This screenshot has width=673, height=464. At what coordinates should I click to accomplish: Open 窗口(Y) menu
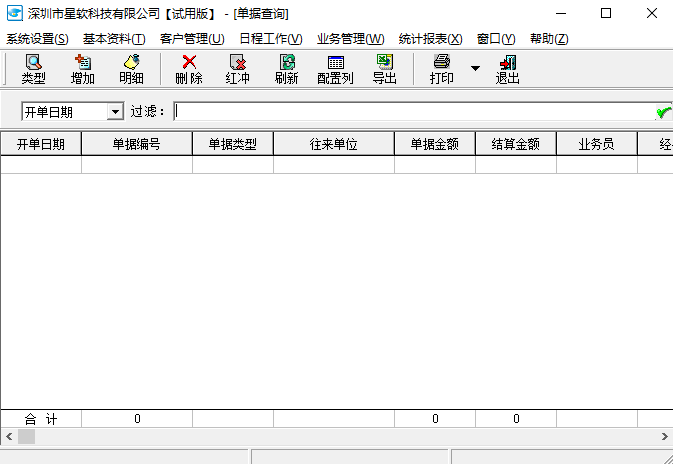pos(496,39)
